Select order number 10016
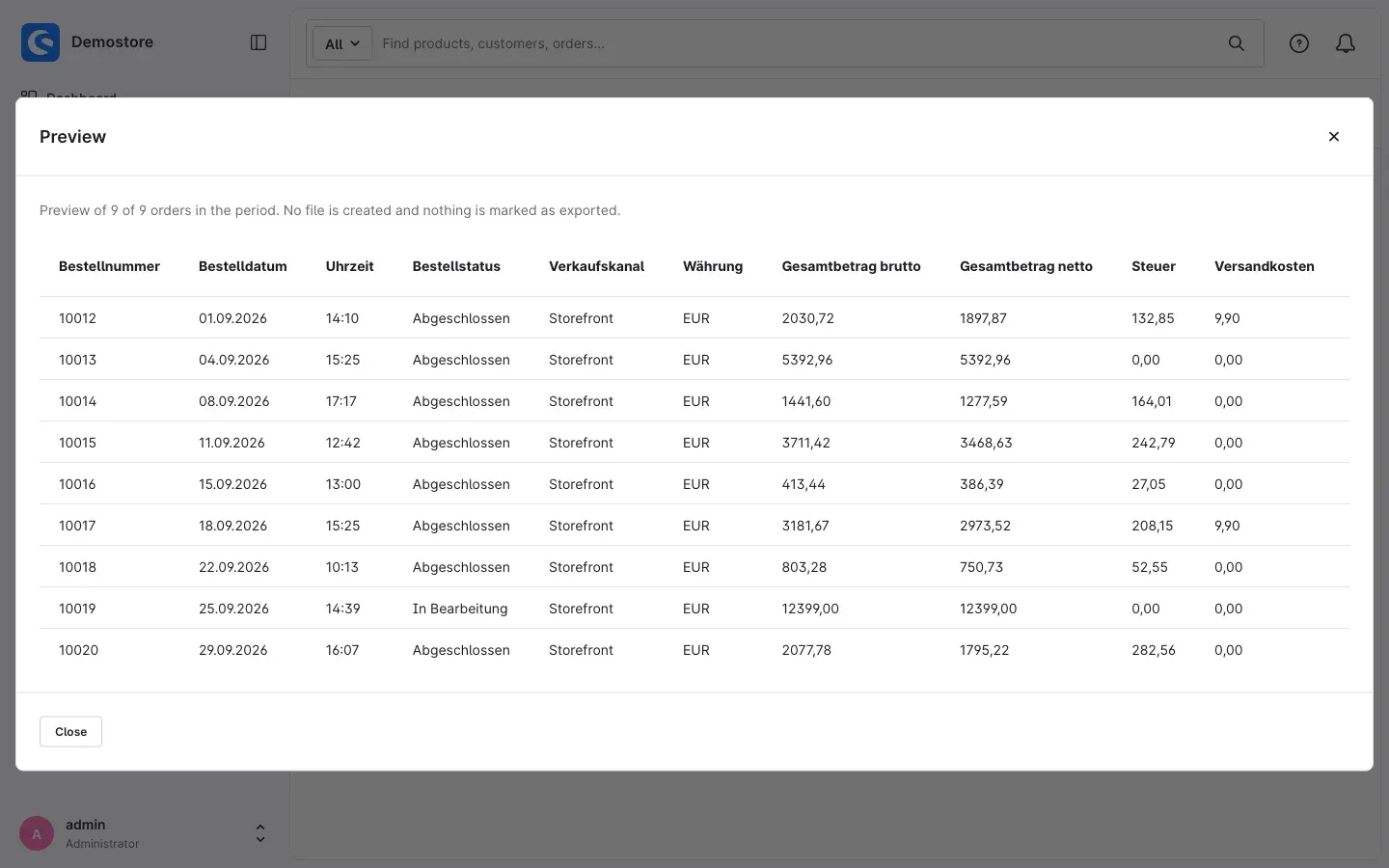 click(x=77, y=484)
